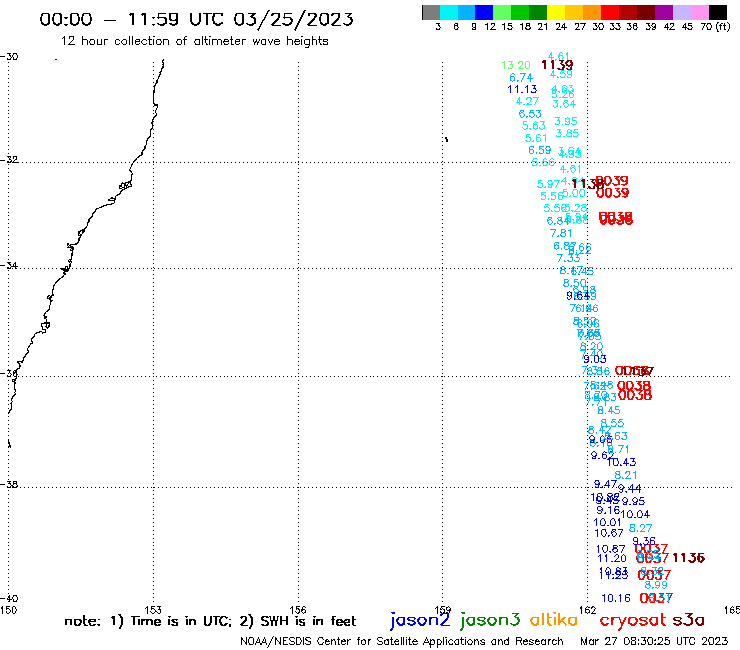The height and width of the screenshot is (650, 740).
Task: Click the cyan legend swatch
Action: [449, 12]
